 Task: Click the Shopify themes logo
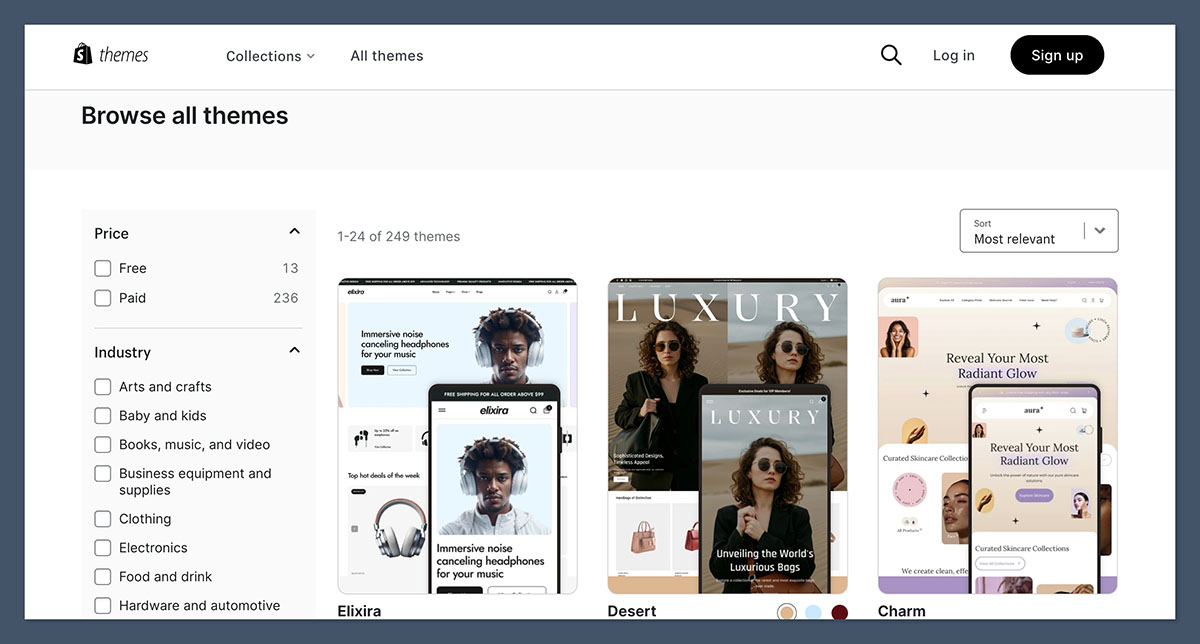coord(110,54)
